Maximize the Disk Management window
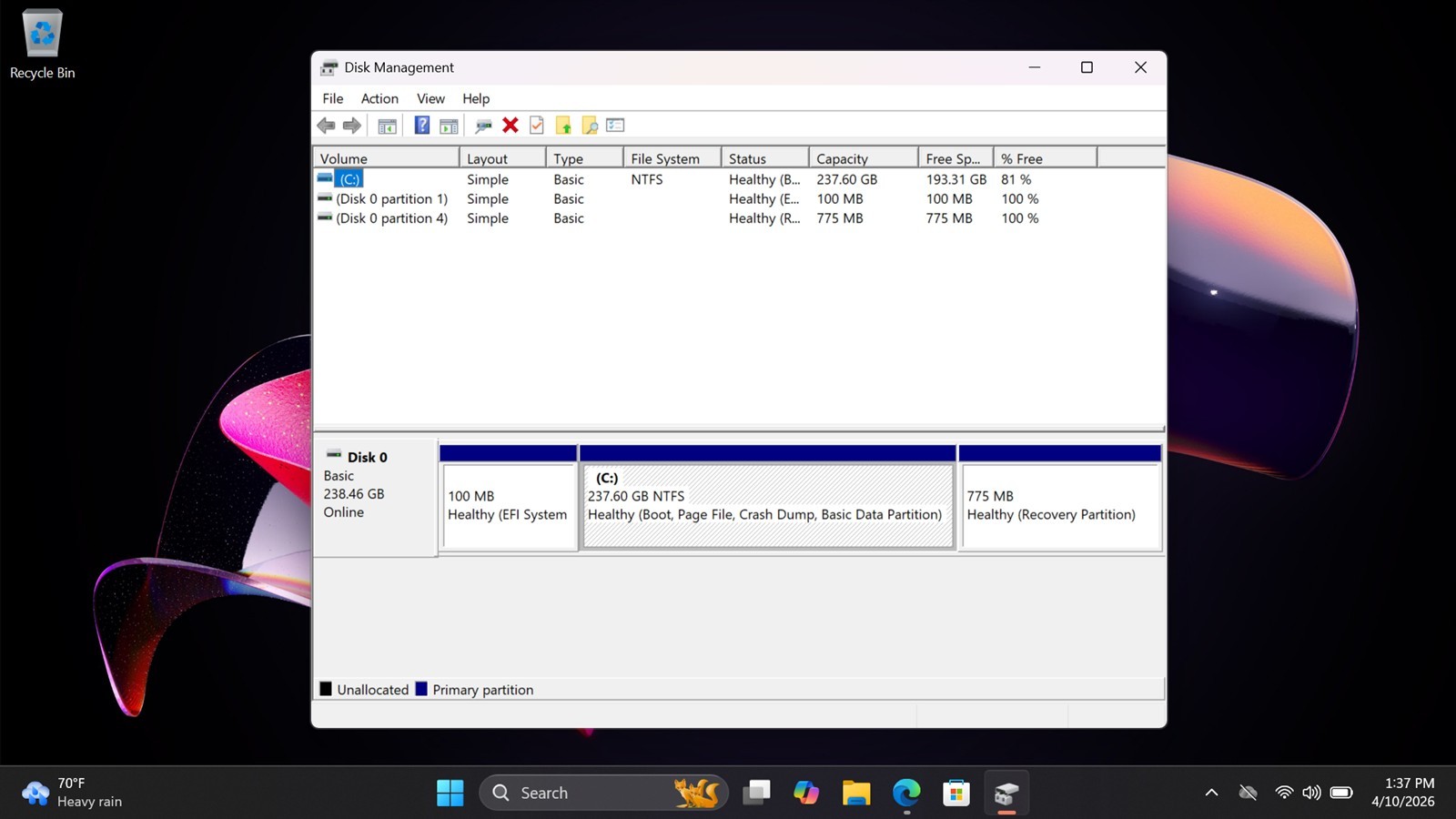The height and width of the screenshot is (819, 1456). (x=1087, y=67)
